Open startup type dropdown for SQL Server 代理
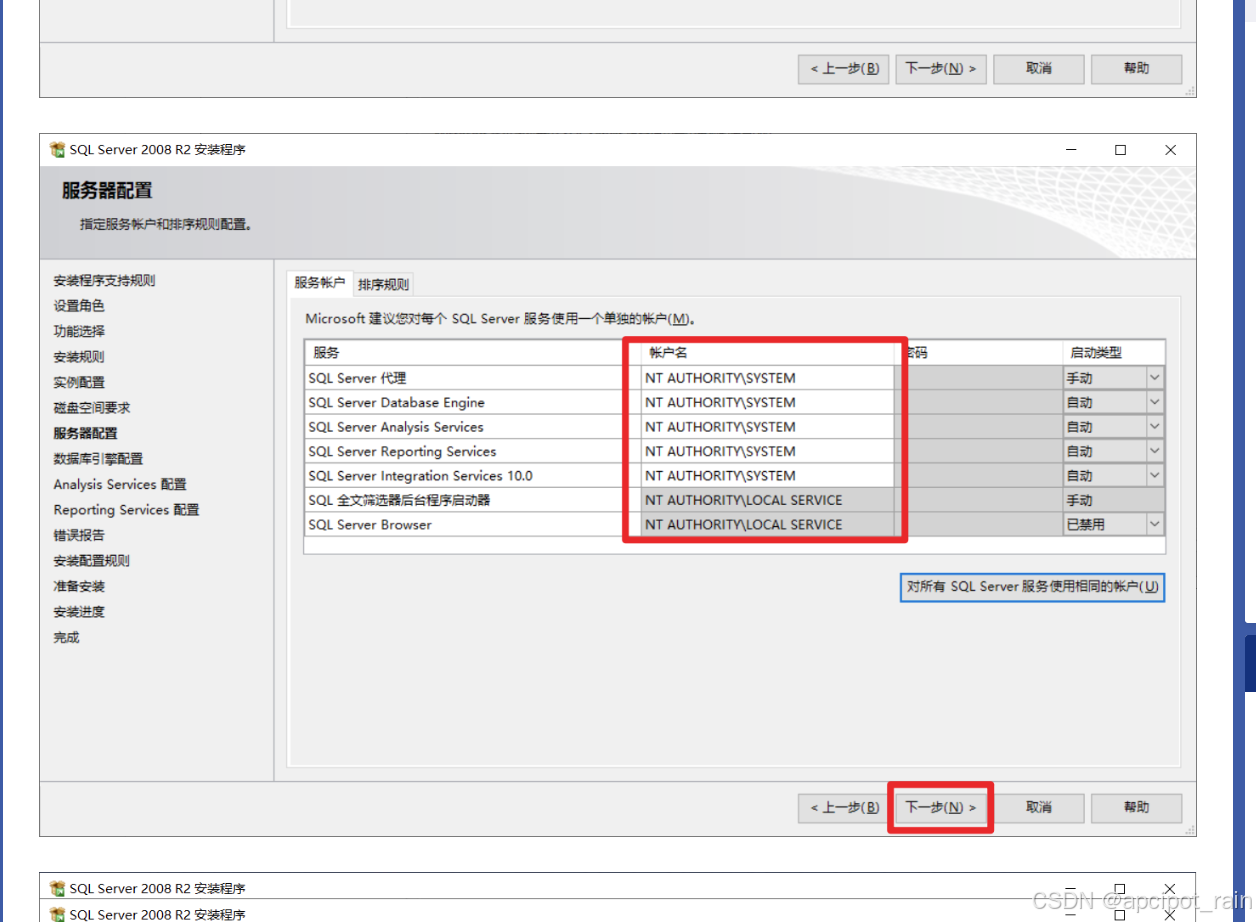Screen dimensions: 1256x922 [1155, 378]
